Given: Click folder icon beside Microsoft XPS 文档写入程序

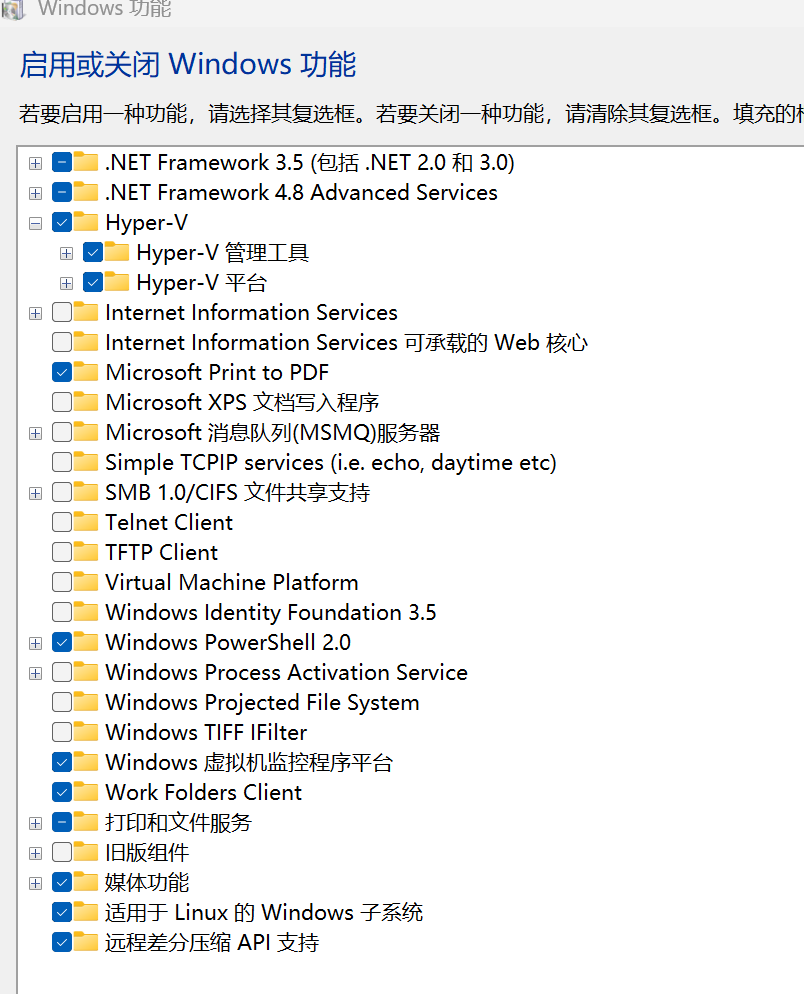Looking at the screenshot, I should pos(86,402).
